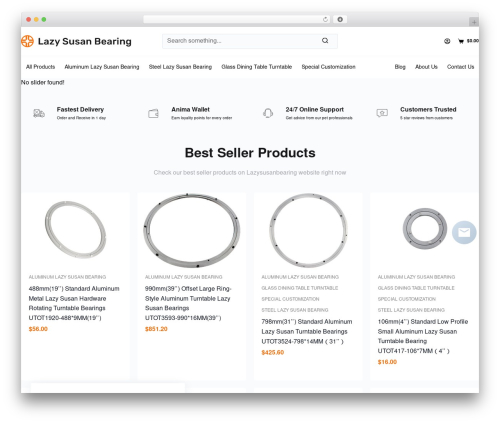The height and width of the screenshot is (423, 500).
Task: Click Special Customization tag on 798mm card
Action: [x=290, y=299]
